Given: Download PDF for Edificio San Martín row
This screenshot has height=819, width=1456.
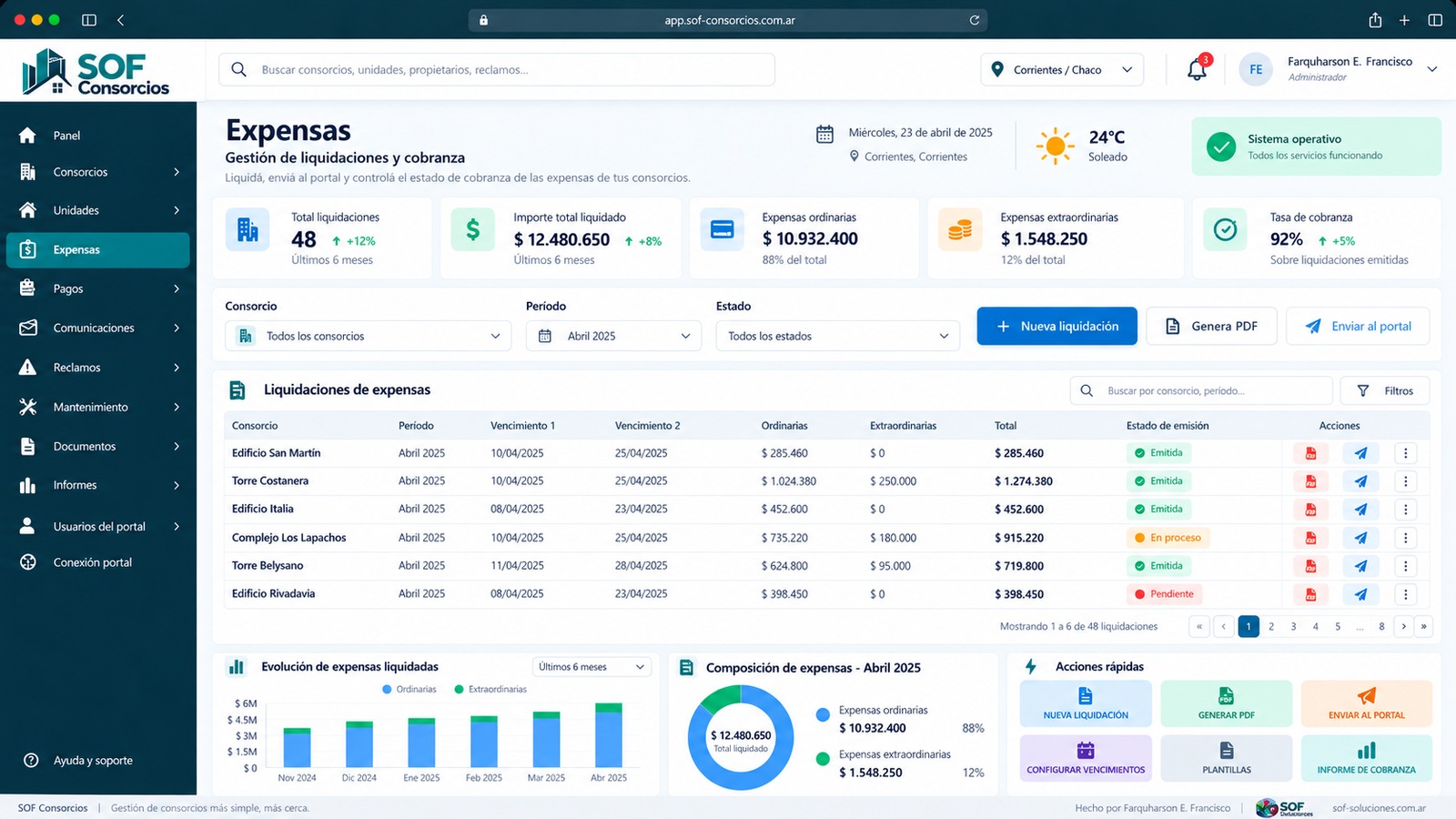Looking at the screenshot, I should [1311, 453].
